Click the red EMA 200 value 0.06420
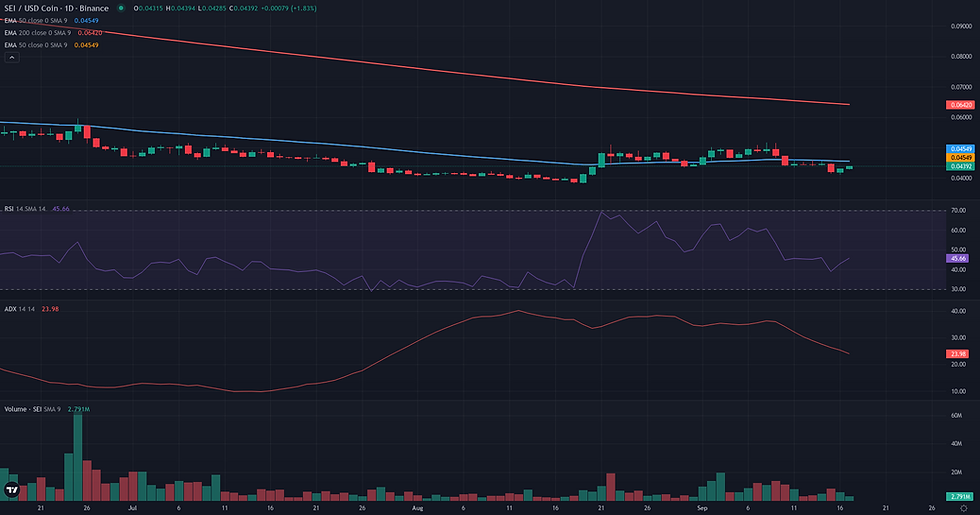Image resolution: width=980 pixels, height=515 pixels. click(x=90, y=32)
